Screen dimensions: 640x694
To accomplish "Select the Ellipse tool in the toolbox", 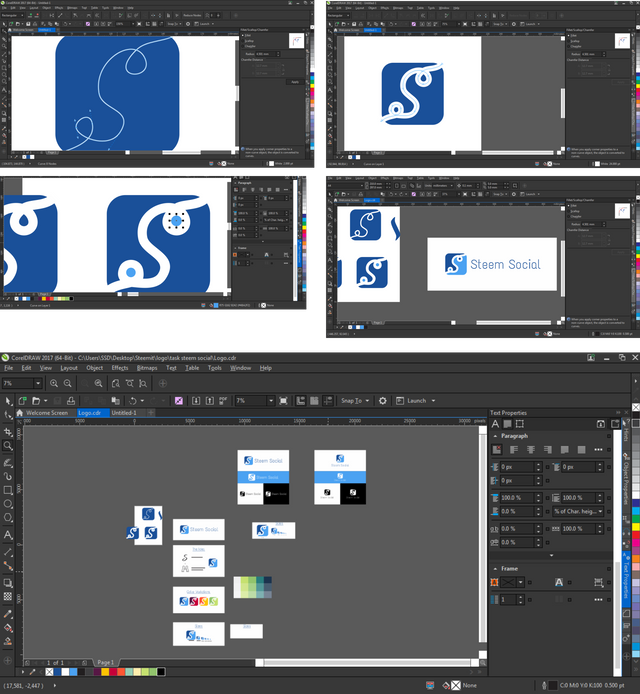I will (x=8, y=504).
